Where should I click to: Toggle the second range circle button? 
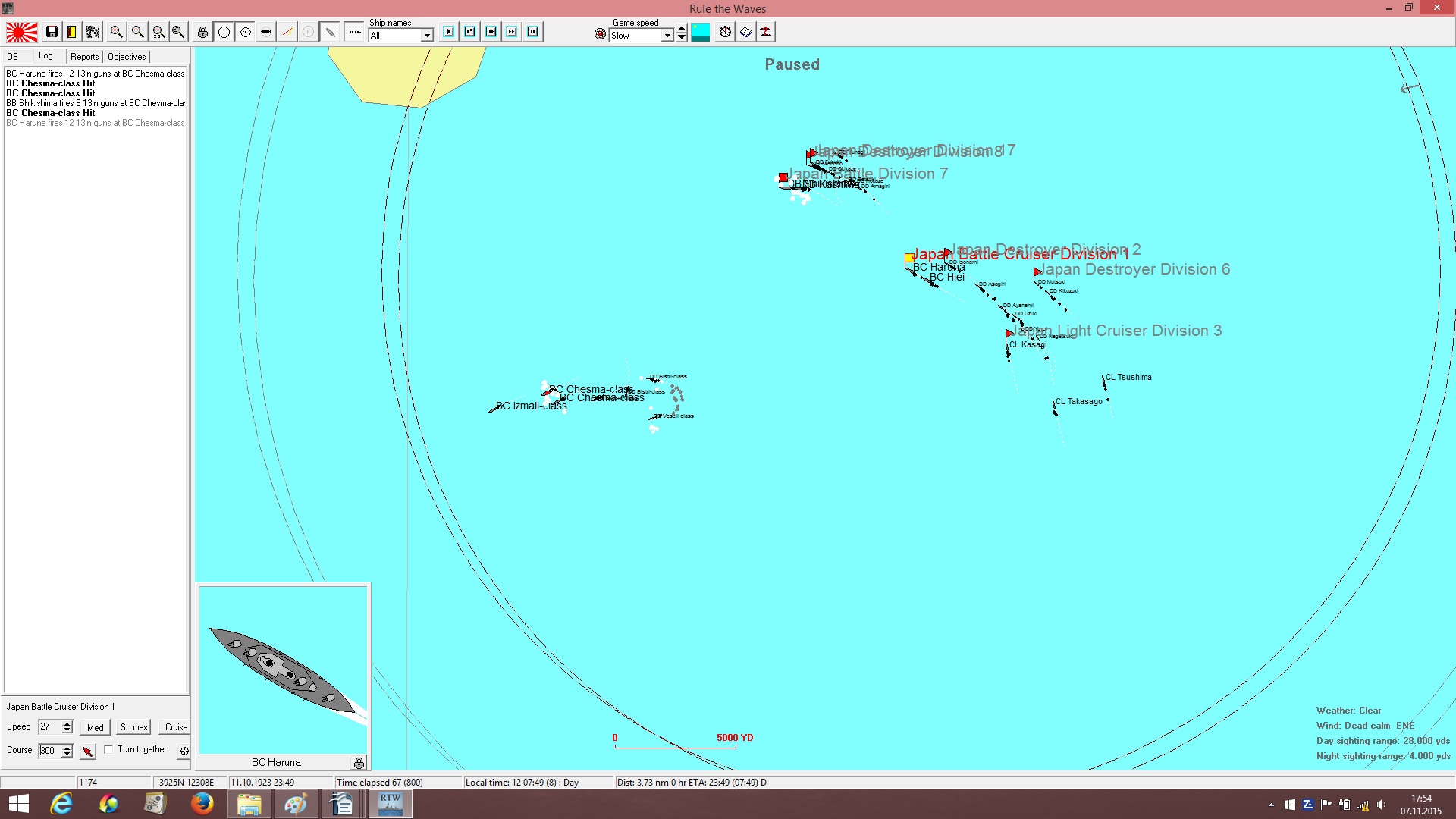[x=246, y=32]
